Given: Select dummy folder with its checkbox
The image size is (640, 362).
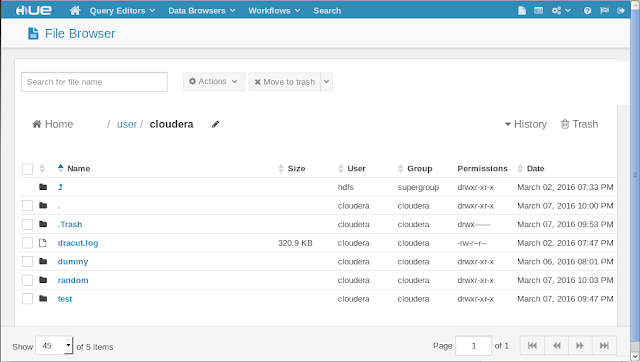Looking at the screenshot, I should [27, 261].
